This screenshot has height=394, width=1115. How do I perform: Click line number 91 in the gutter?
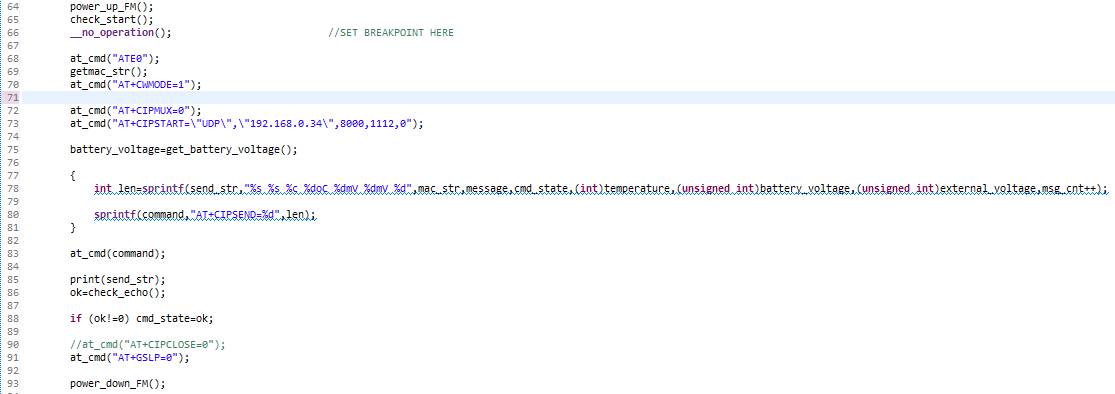tap(12, 357)
